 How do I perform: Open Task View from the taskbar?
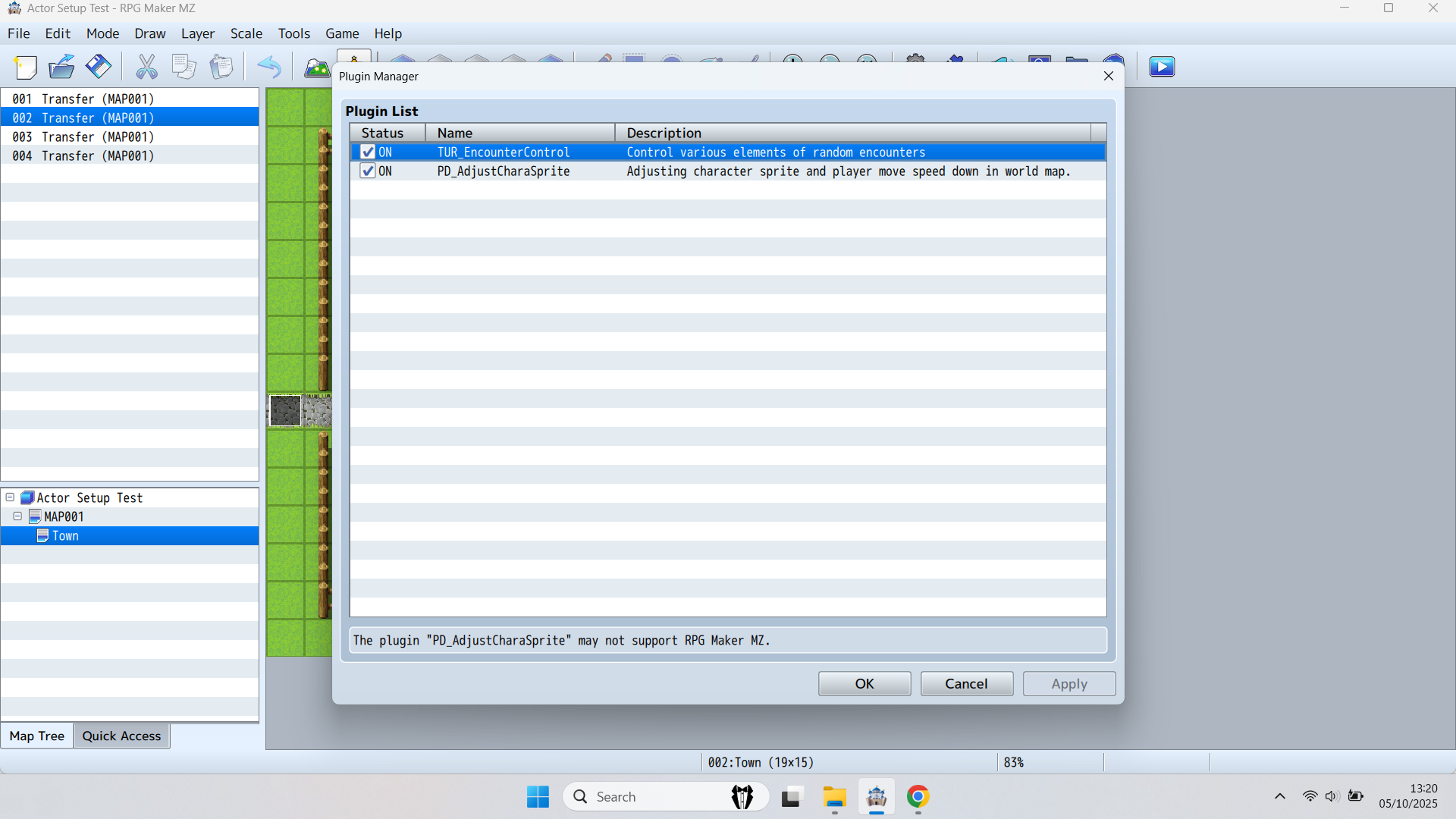(x=791, y=797)
